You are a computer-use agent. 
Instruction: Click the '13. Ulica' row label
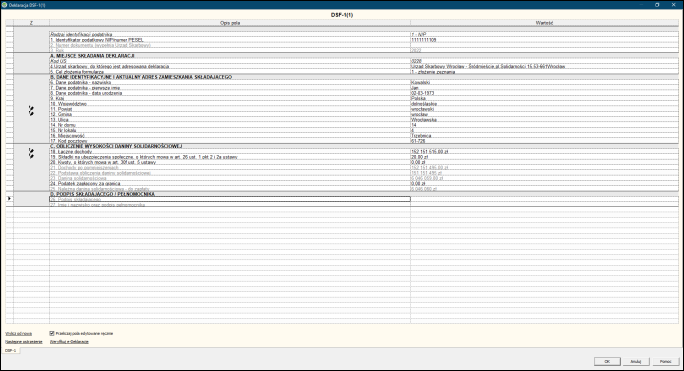pos(59,120)
